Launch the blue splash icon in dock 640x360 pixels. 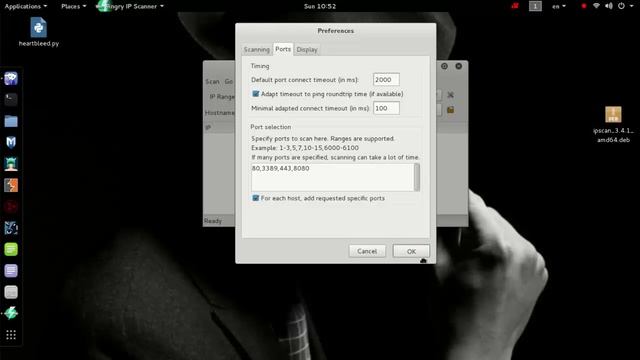[x=11, y=228]
